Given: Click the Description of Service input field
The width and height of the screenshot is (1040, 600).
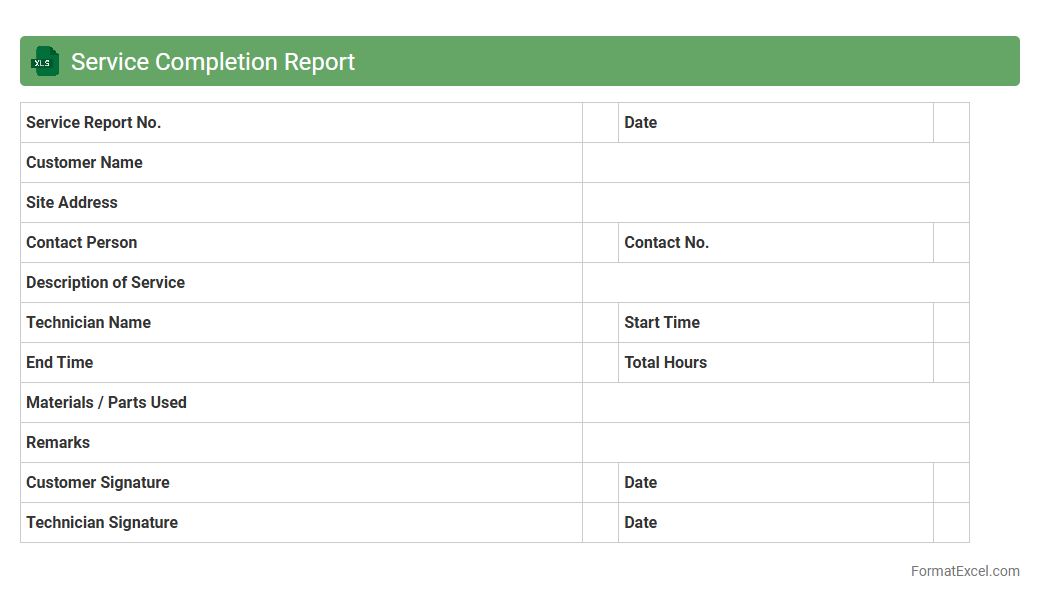Looking at the screenshot, I should pyautogui.click(x=775, y=282).
